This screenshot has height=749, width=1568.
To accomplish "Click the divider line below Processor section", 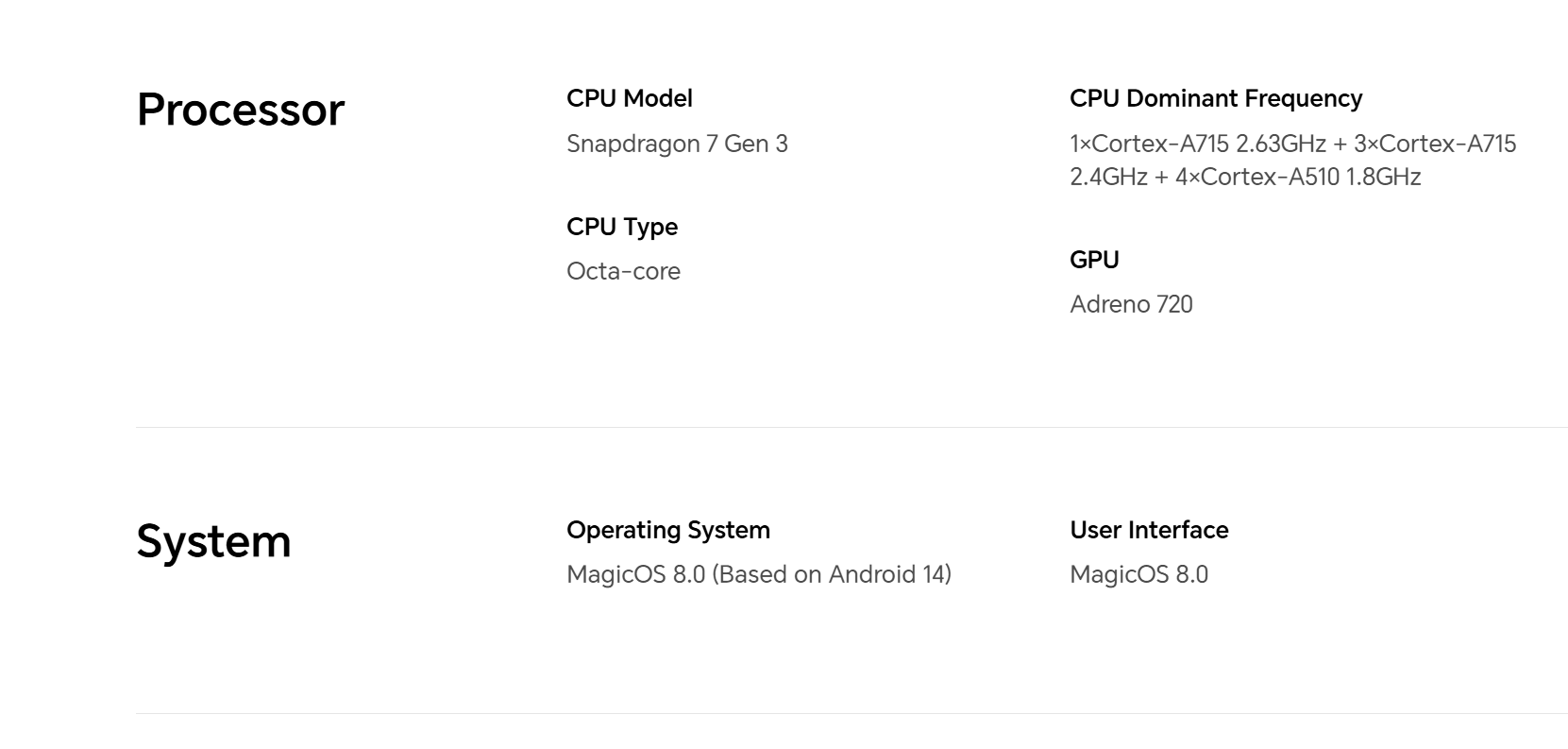I will 851,427.
